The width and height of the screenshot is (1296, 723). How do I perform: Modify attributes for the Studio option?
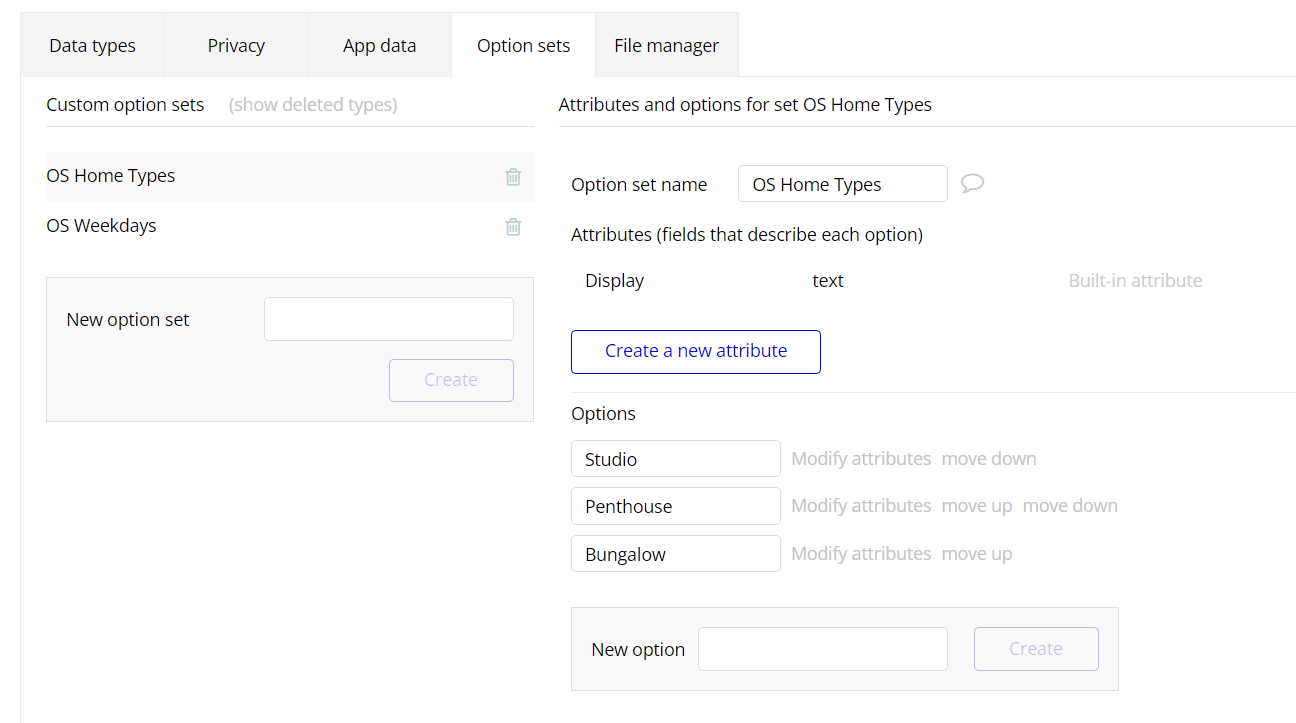click(861, 459)
